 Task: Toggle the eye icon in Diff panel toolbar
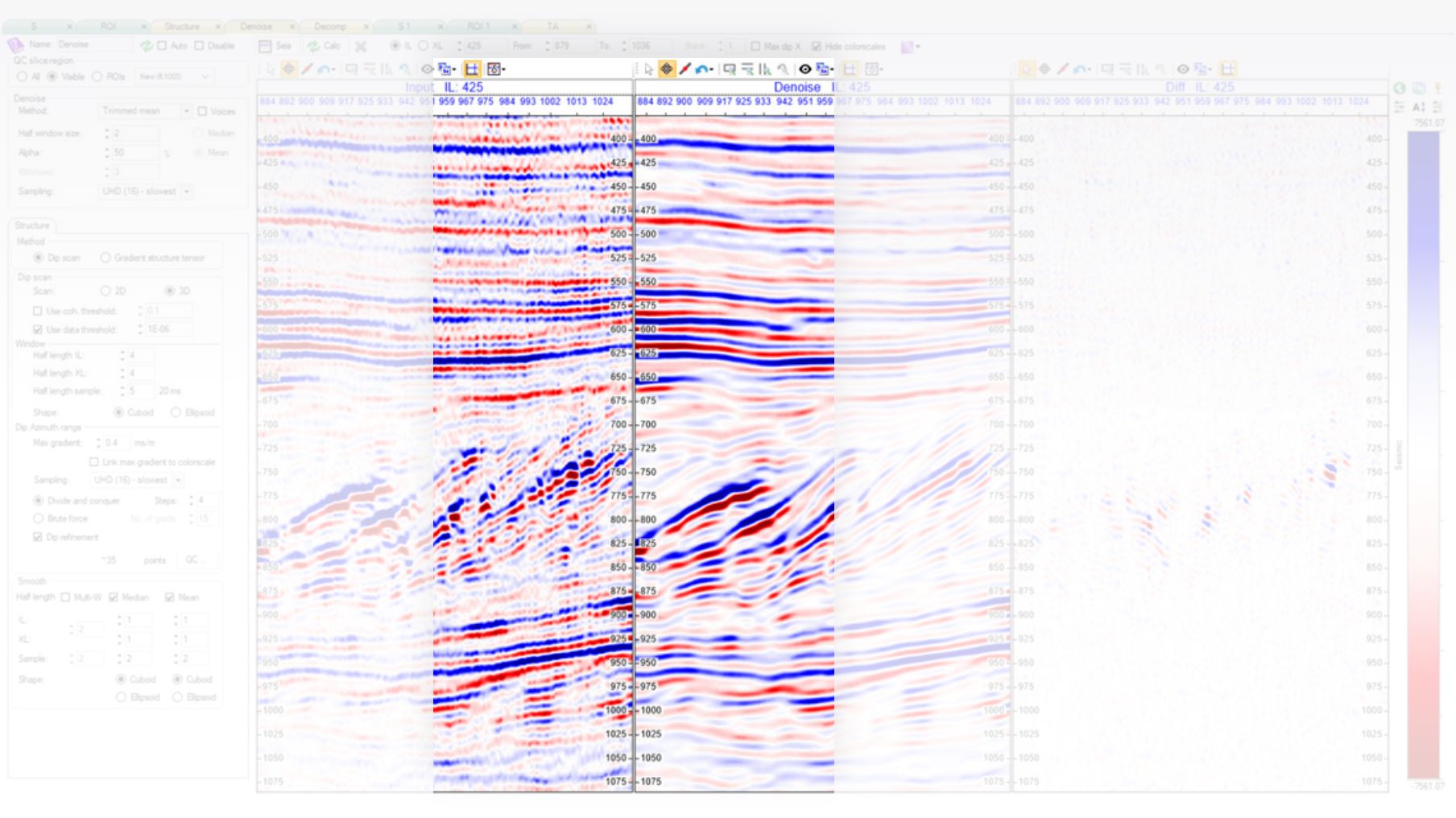tap(1183, 69)
